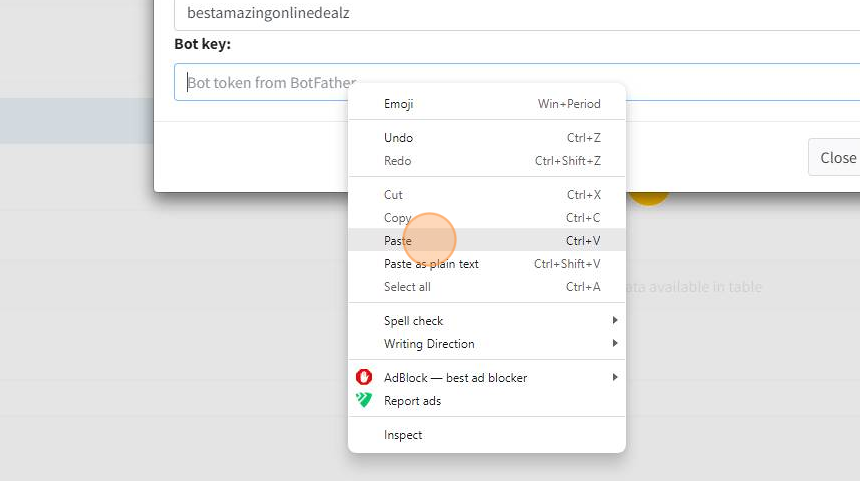The width and height of the screenshot is (860, 481).
Task: Open the Spell check menu entry
Action: click(x=486, y=321)
